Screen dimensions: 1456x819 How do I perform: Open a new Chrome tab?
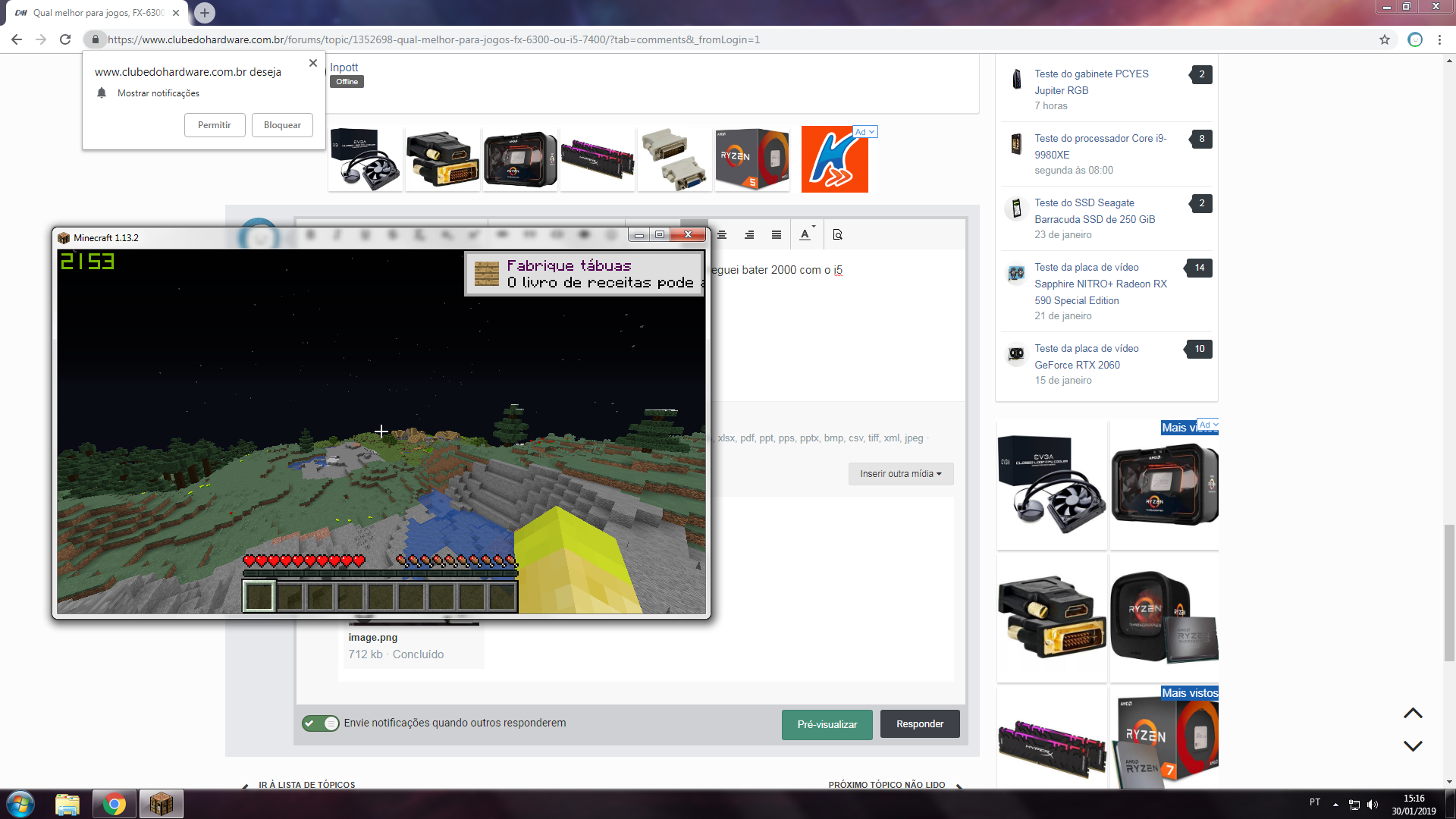point(204,13)
